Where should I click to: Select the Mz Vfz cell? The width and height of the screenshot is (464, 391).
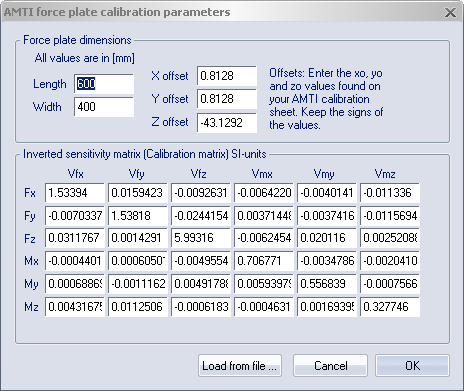pos(201,307)
